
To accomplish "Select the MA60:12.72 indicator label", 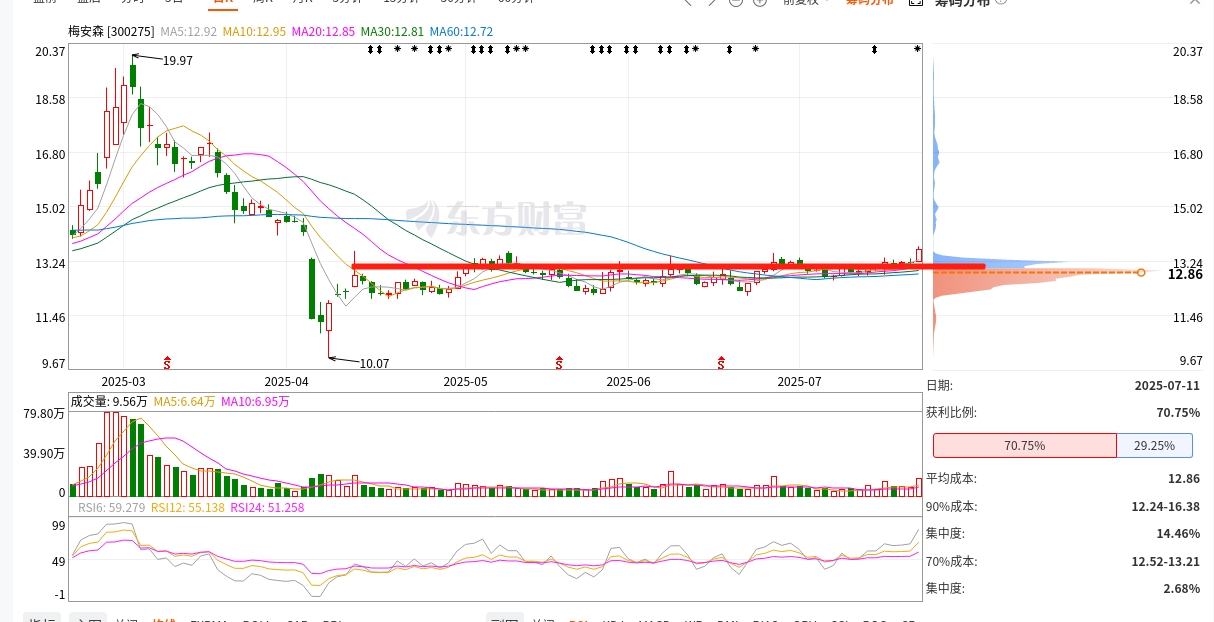I will [461, 32].
